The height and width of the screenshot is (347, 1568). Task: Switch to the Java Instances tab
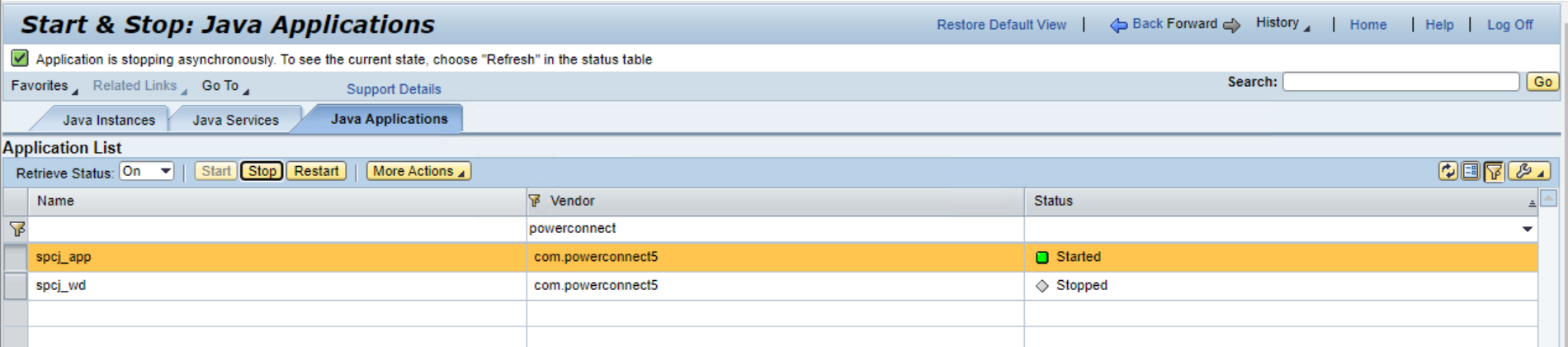point(108,120)
